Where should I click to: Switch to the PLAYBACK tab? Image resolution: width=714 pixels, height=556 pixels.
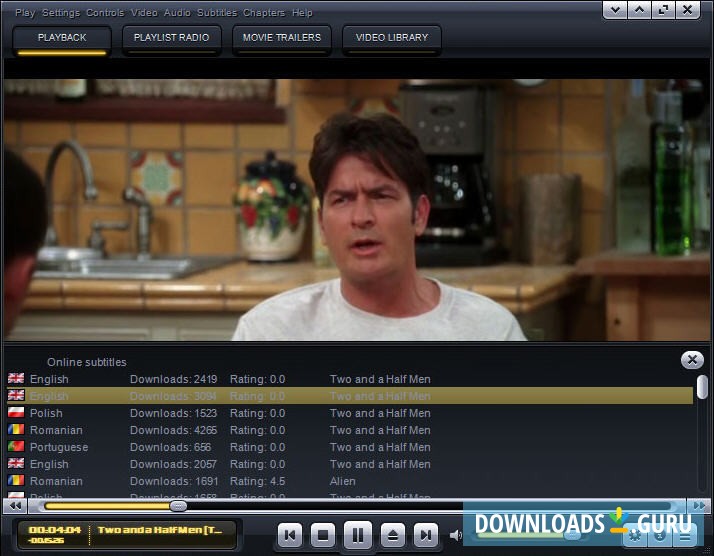[x=62, y=40]
